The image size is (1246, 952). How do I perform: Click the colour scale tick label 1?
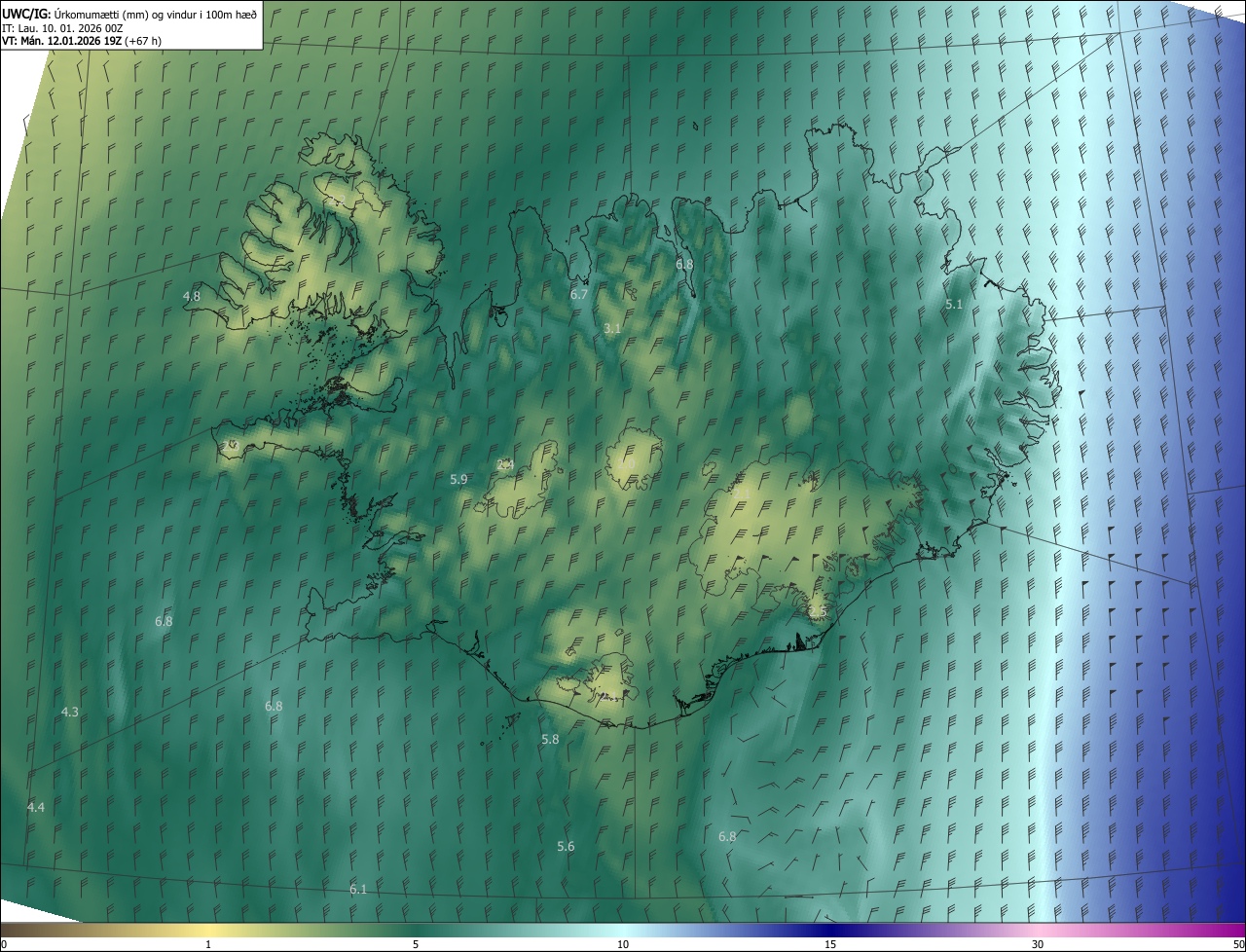208,945
